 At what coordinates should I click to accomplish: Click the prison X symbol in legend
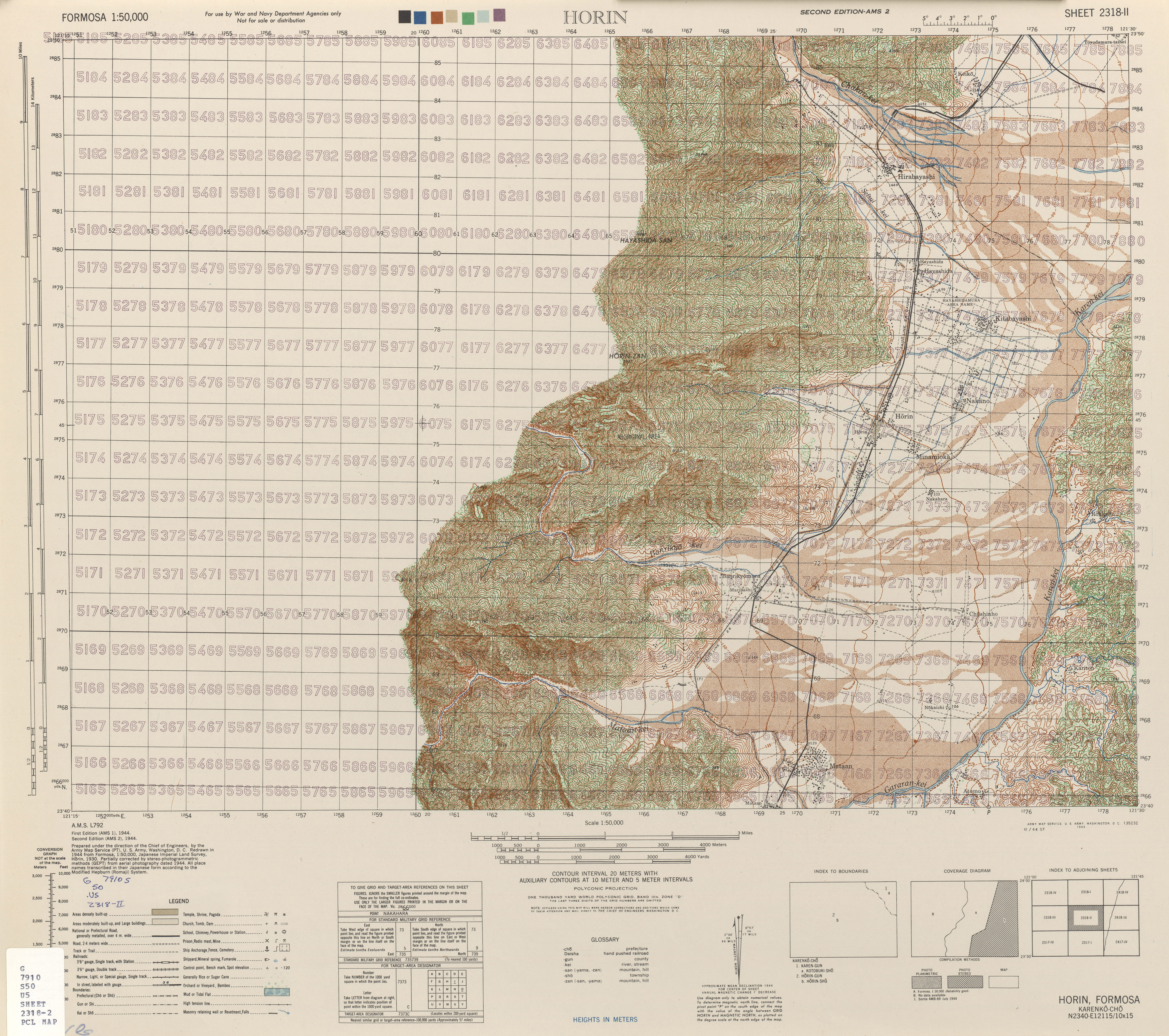point(267,941)
